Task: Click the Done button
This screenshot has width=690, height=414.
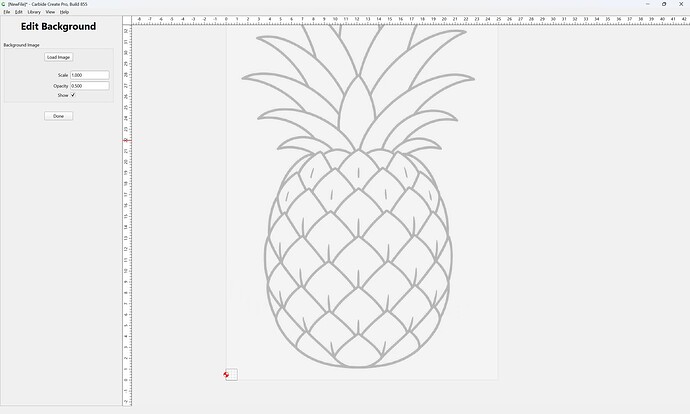Action: tap(59, 116)
